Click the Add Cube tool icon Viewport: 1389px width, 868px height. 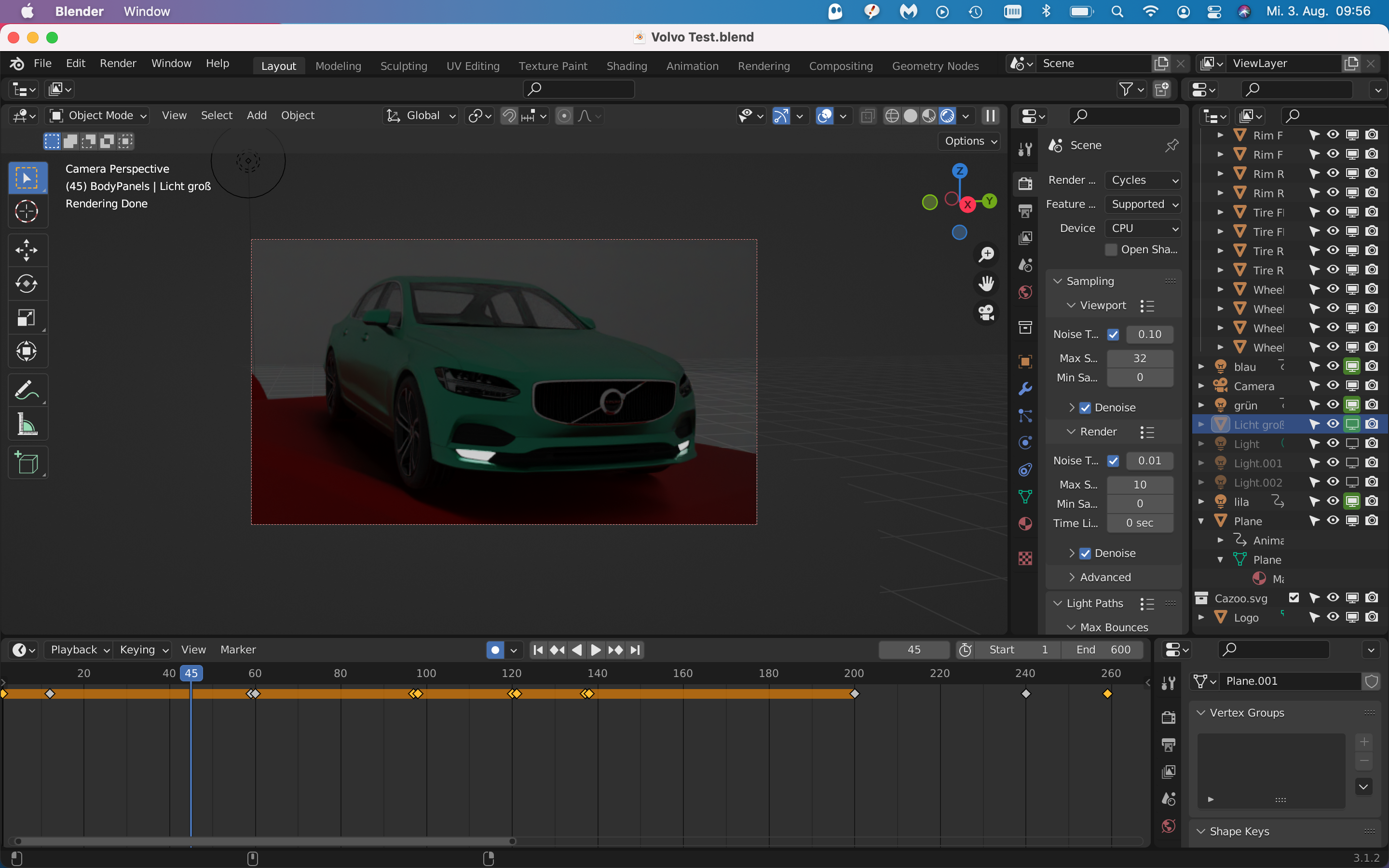27,463
